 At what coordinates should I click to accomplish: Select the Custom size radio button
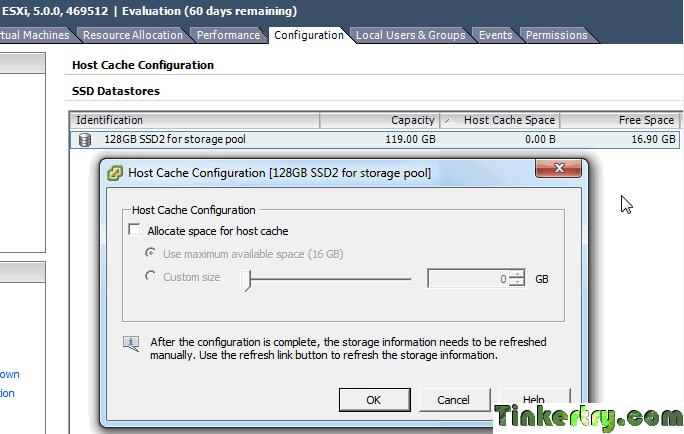(150, 276)
